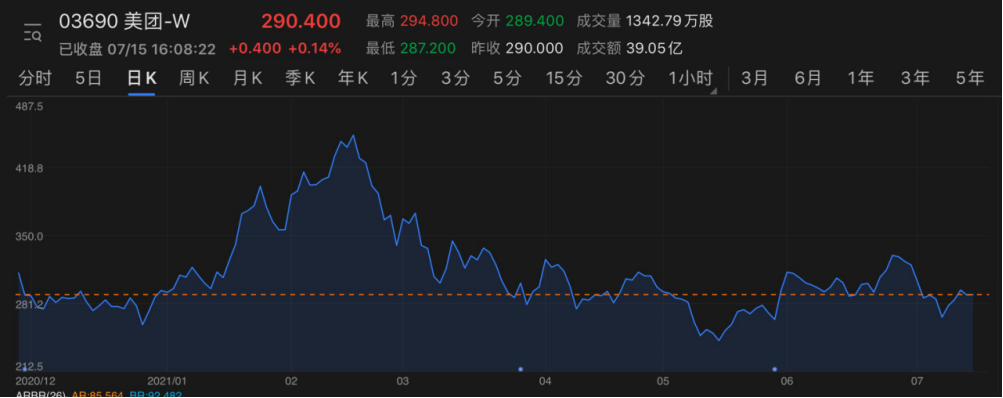Screen dimensions: 1003x398
Task: Open the 季K quarterly chart tab
Action: [x=300, y=79]
